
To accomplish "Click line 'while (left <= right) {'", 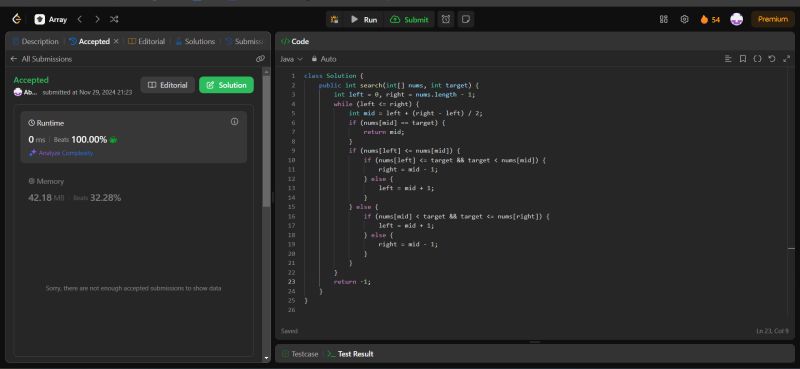I will click(x=376, y=104).
